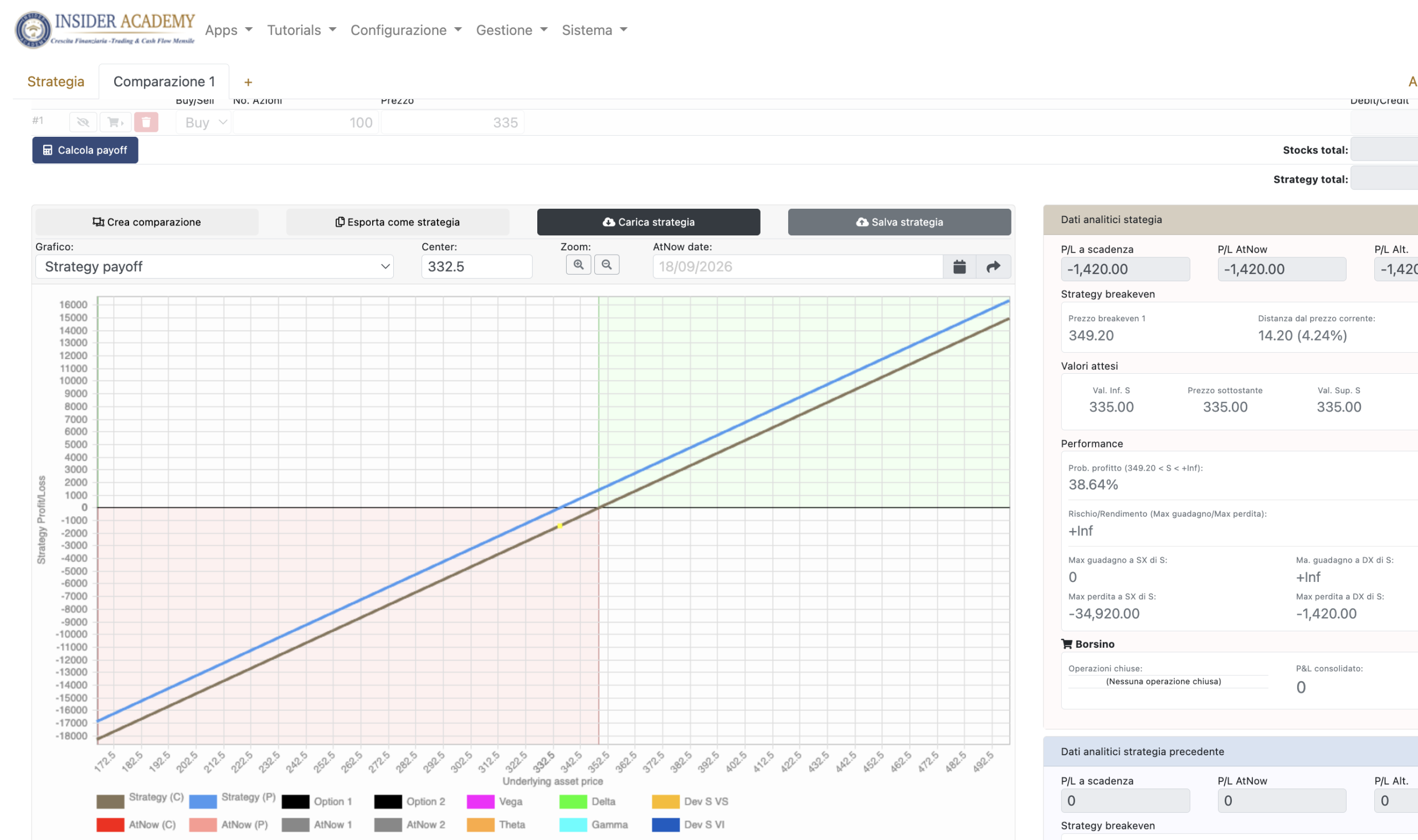Select the Comparazione 1 tab

pos(164,81)
